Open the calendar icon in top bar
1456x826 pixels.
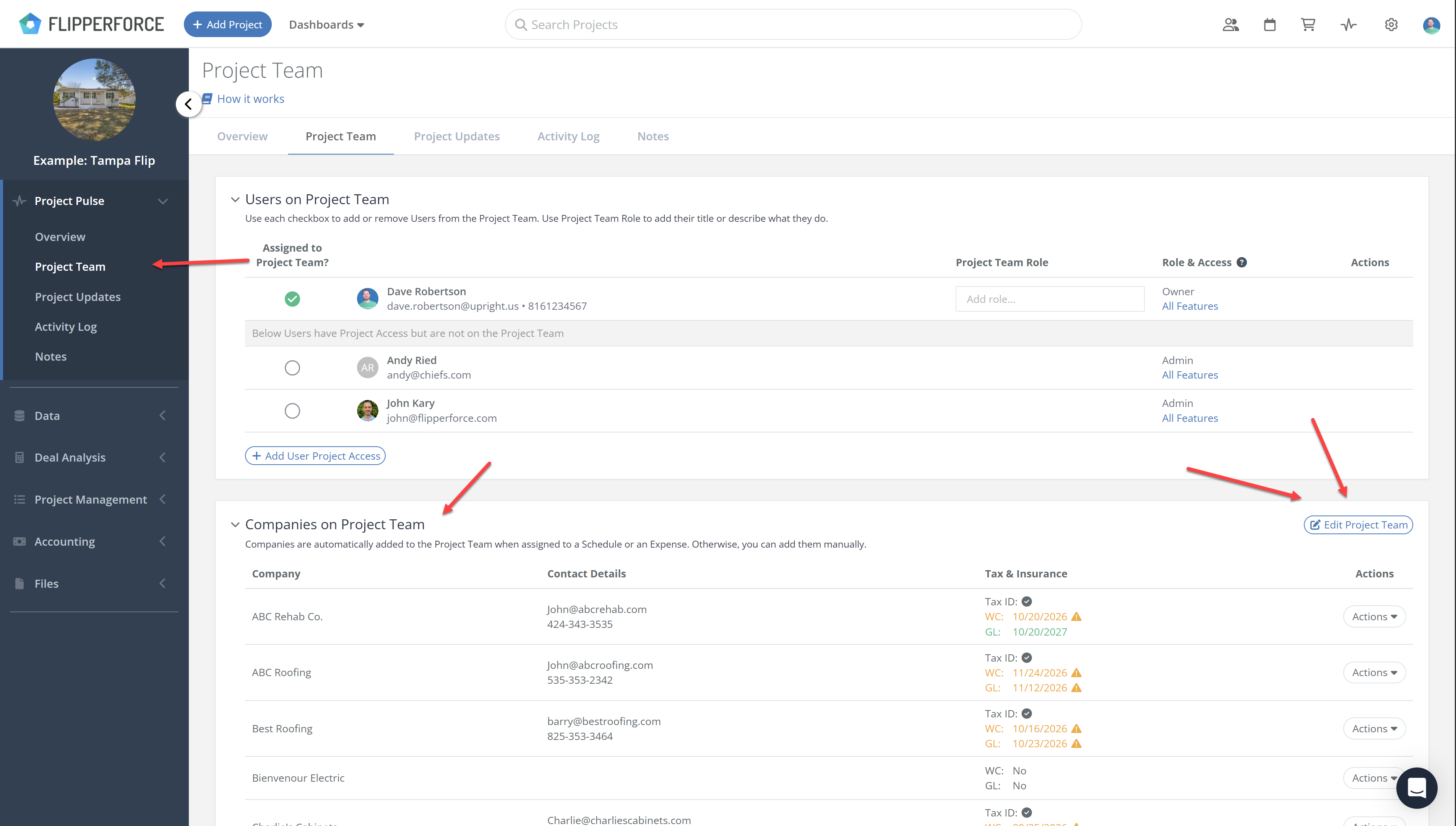tap(1269, 24)
